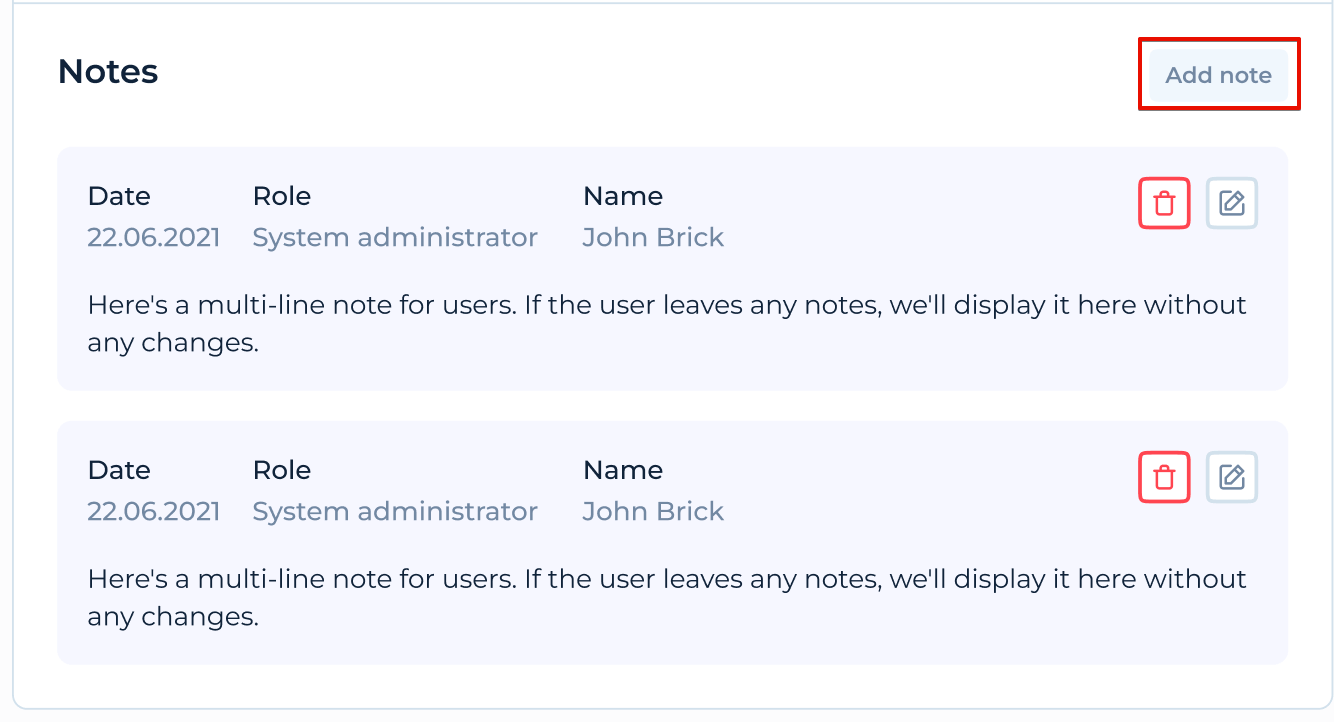The height and width of the screenshot is (722, 1334).
Task: Select the trash icon beside the top edit button
Action: [x=1164, y=203]
